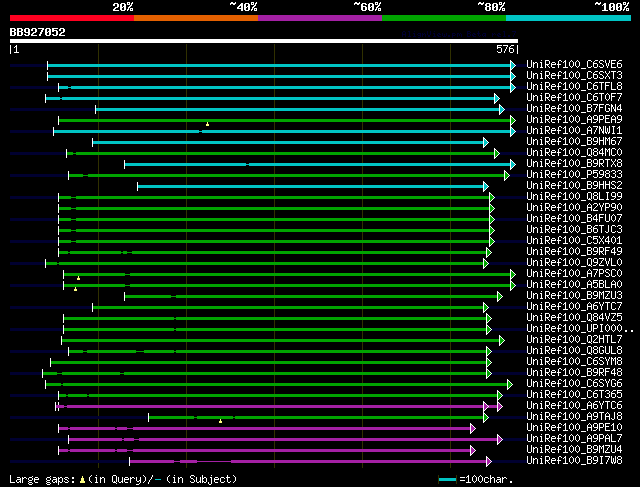The image size is (640, 487).
Task: Click the cyan 100char scale bar in legend
Action: click(447, 480)
